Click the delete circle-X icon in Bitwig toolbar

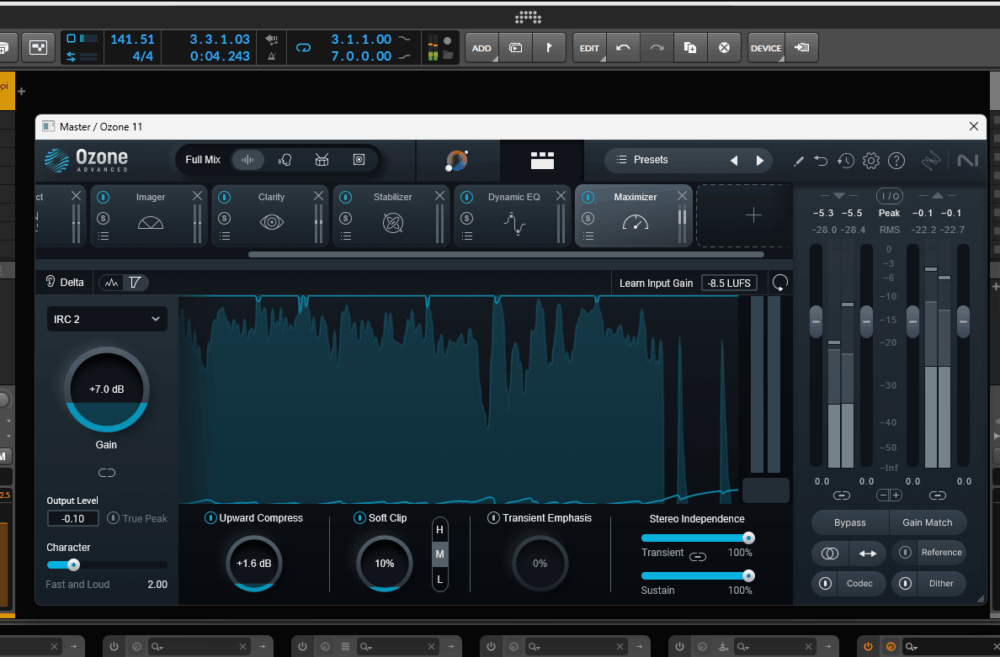(x=724, y=48)
